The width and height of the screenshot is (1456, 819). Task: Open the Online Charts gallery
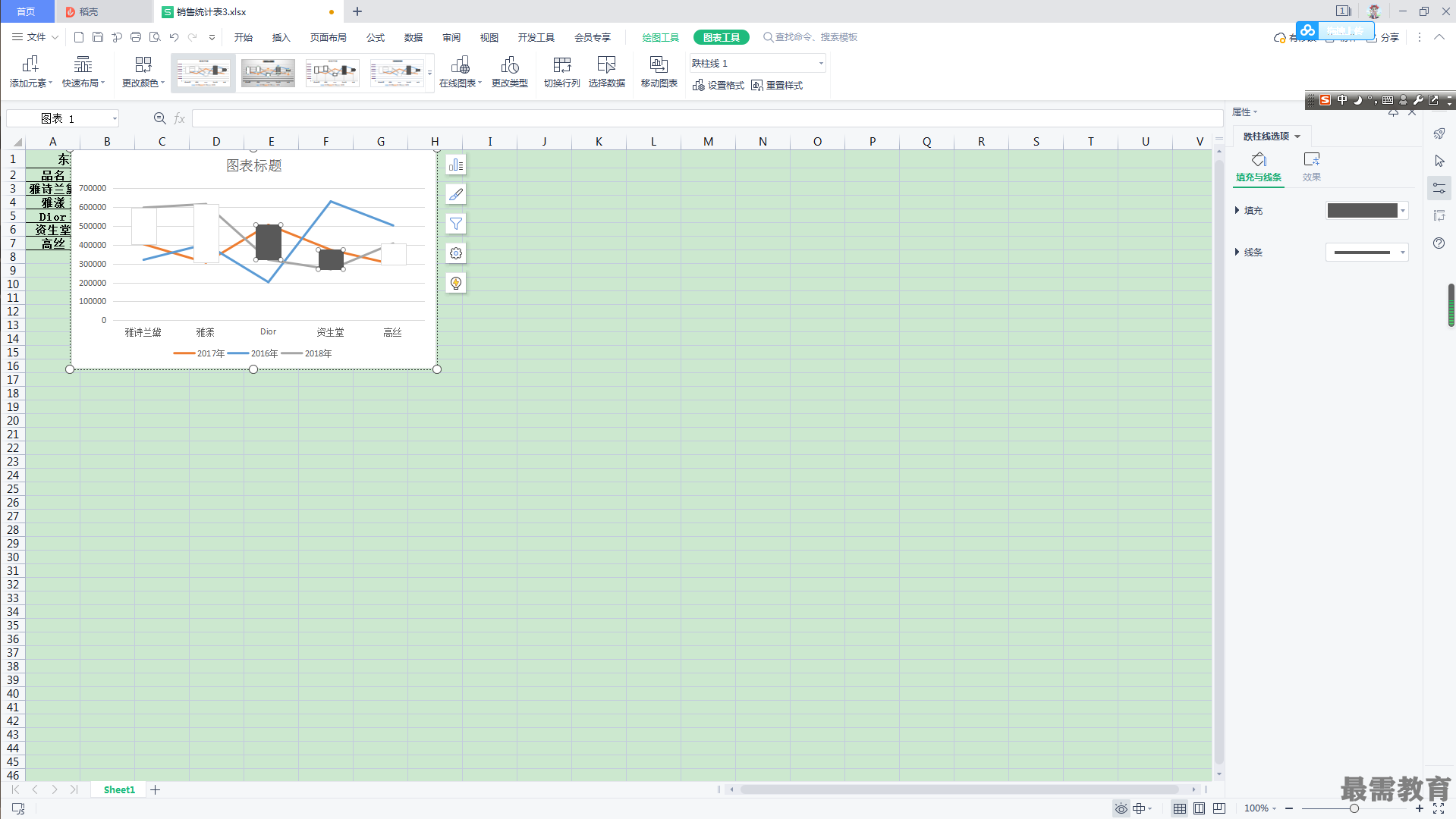[461, 73]
